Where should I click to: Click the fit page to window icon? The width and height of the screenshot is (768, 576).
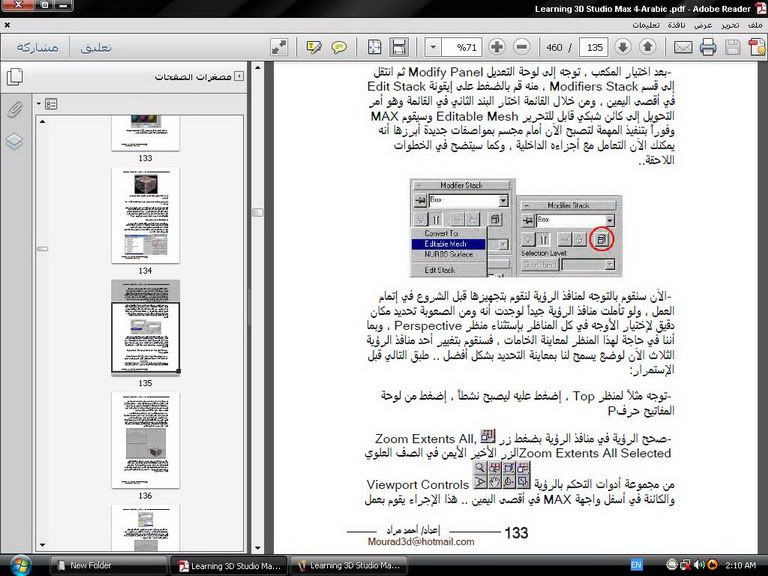(x=375, y=47)
